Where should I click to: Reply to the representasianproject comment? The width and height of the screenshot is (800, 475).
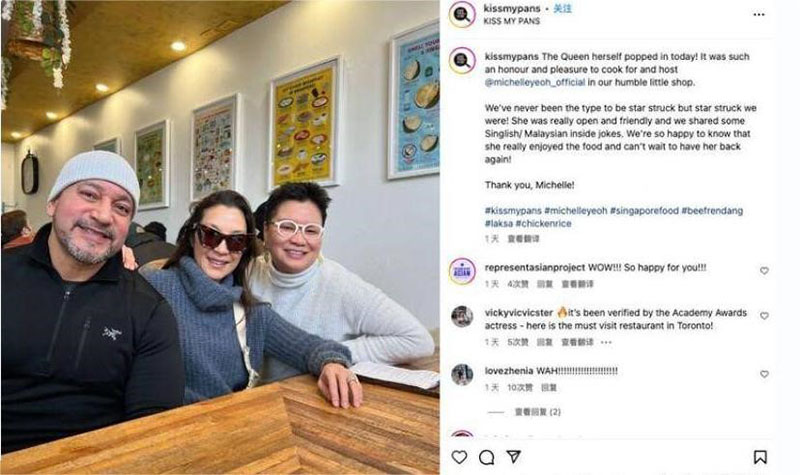[544, 284]
